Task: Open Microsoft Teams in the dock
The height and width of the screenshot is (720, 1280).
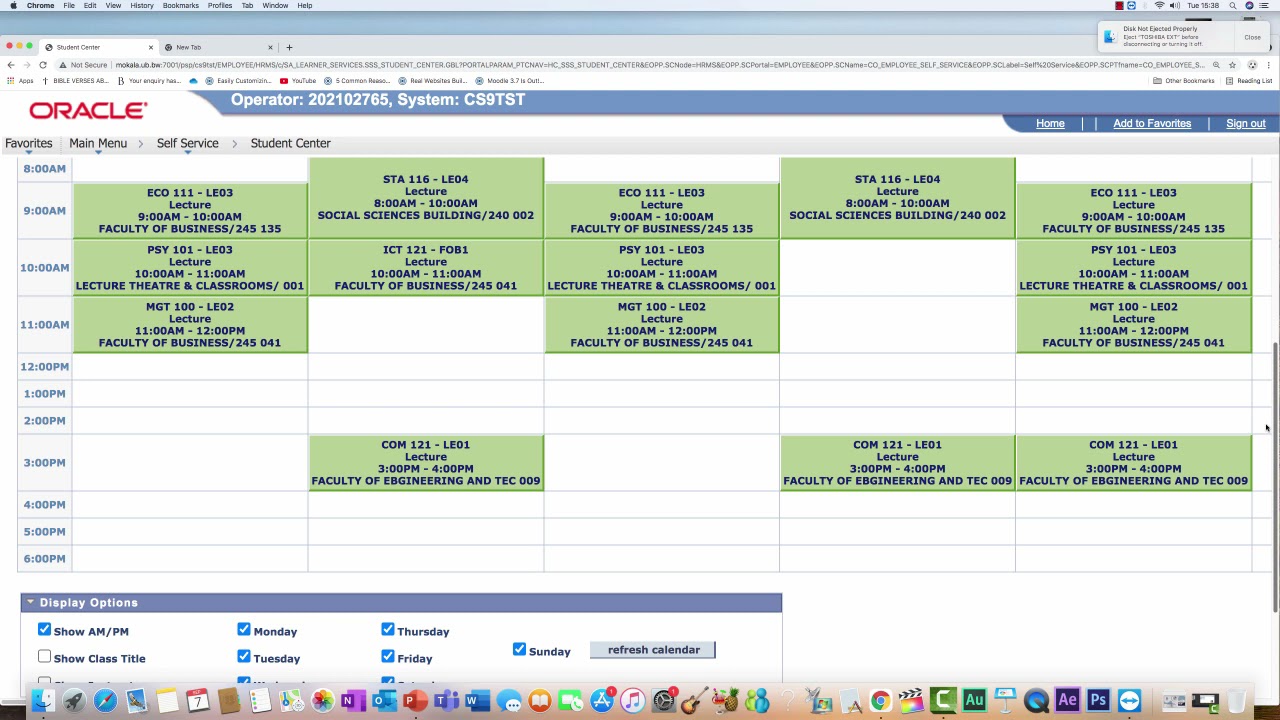Action: (446, 701)
